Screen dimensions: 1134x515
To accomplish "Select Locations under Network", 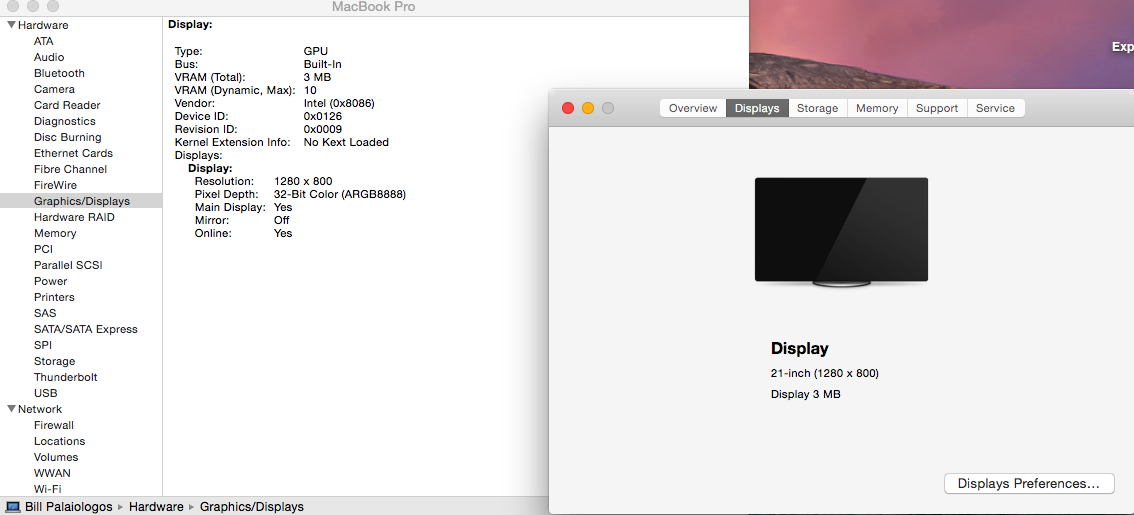I will tap(59, 440).
